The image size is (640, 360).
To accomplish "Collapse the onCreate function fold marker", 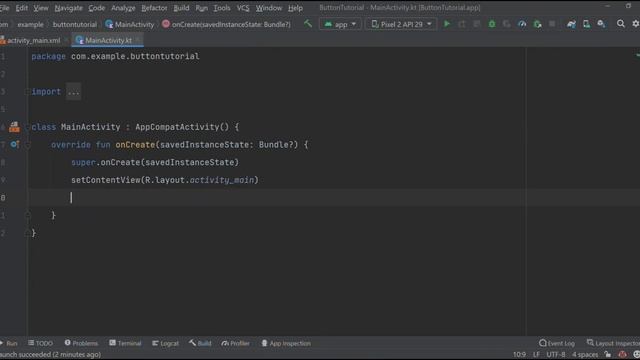I will click(x=28, y=144).
